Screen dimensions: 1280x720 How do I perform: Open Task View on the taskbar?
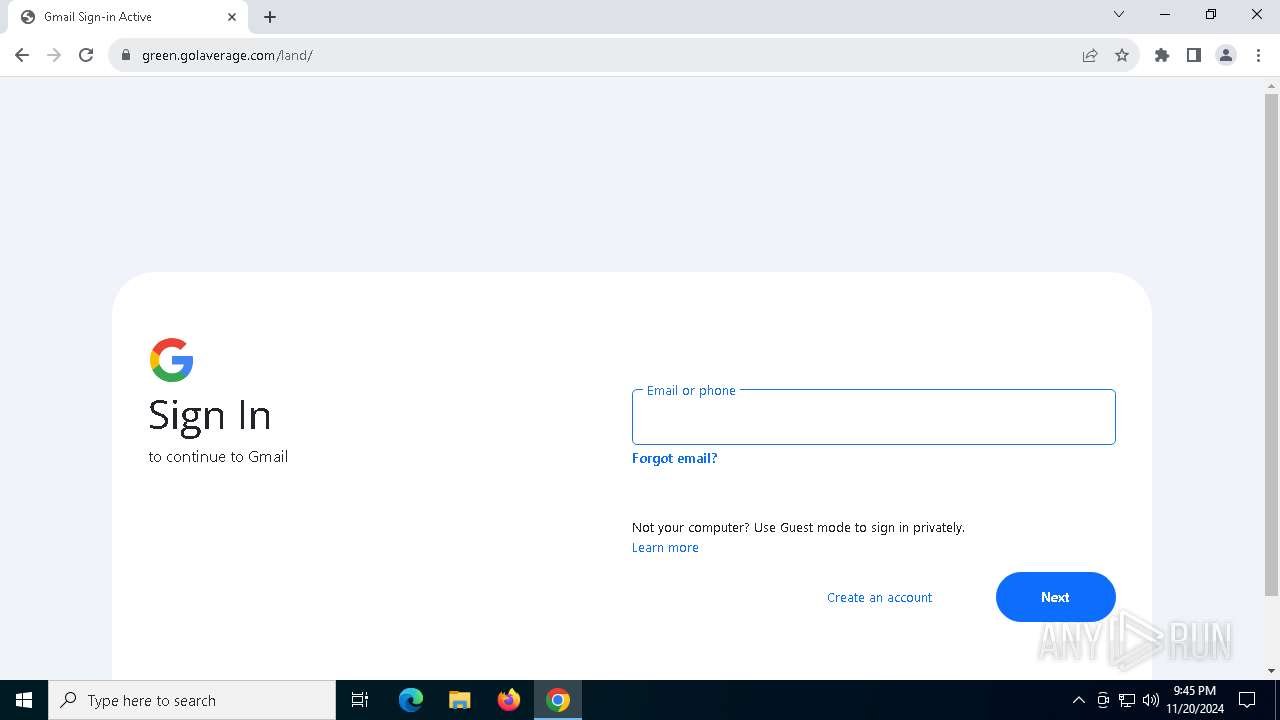(x=360, y=700)
